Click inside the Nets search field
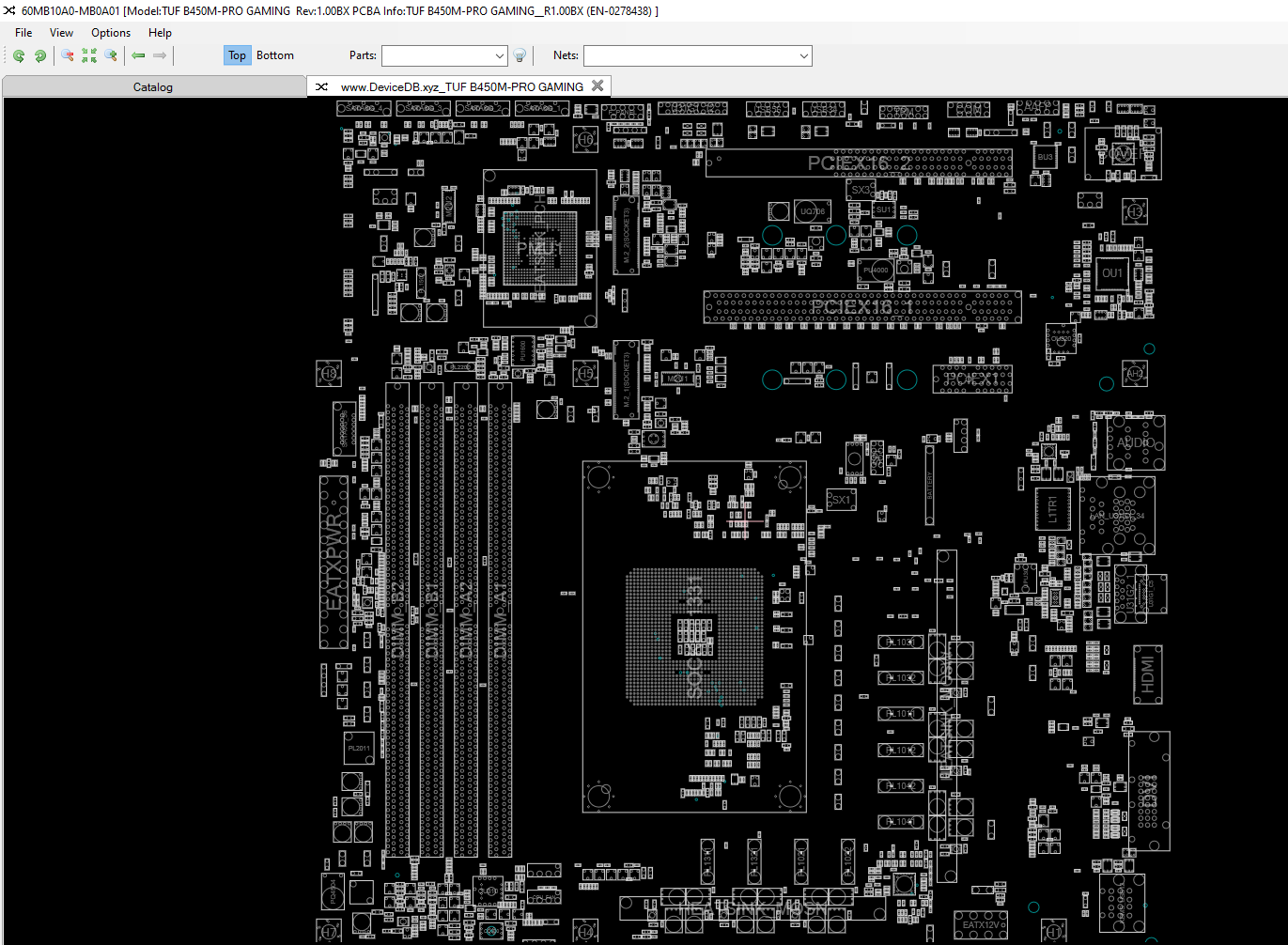The image size is (1288, 945). pyautogui.click(x=691, y=56)
